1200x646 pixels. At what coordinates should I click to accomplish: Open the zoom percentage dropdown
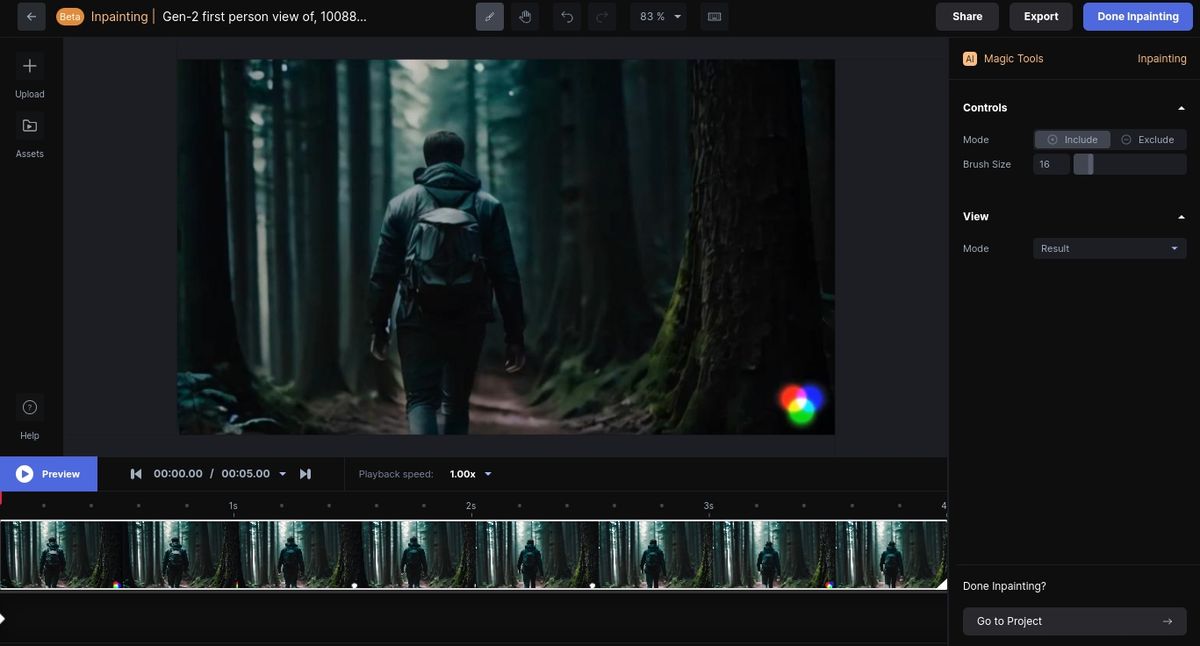659,16
